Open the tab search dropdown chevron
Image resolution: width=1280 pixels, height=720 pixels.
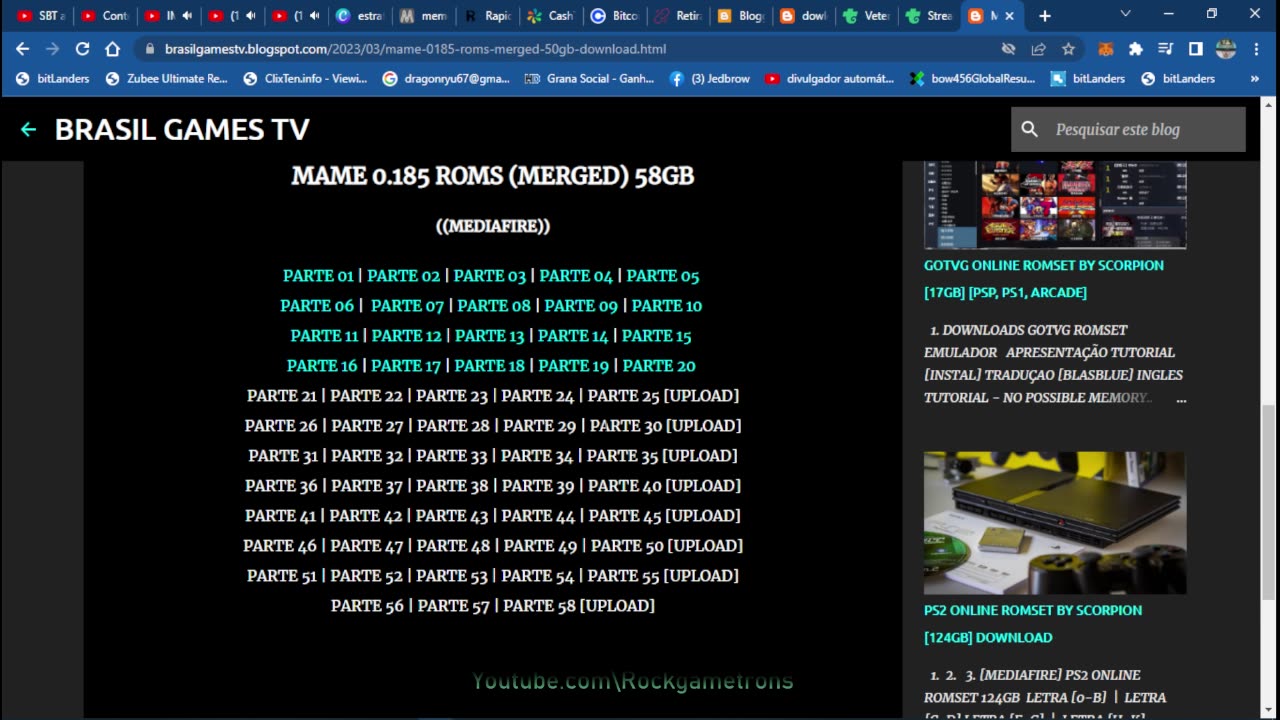pos(1126,14)
